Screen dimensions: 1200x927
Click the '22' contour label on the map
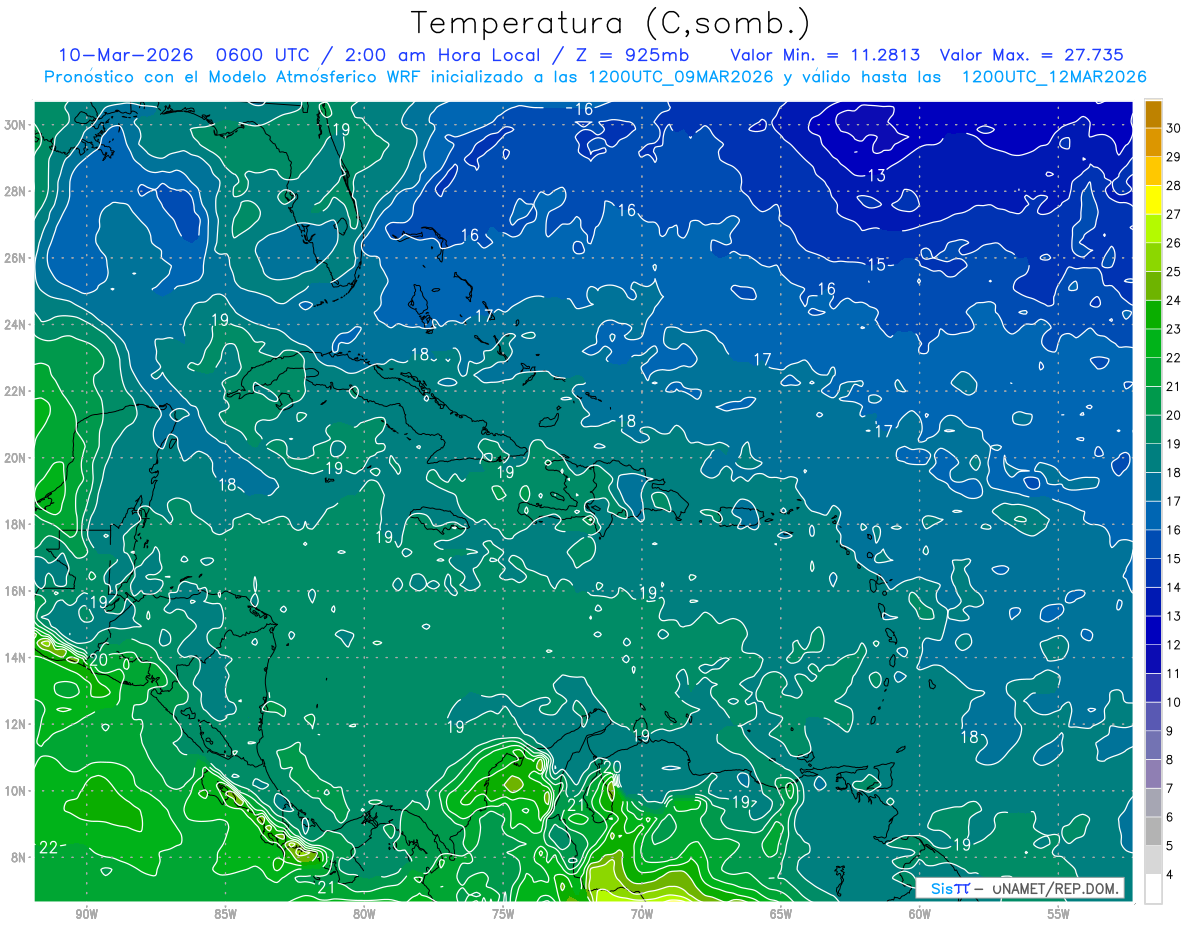pyautogui.click(x=48, y=848)
